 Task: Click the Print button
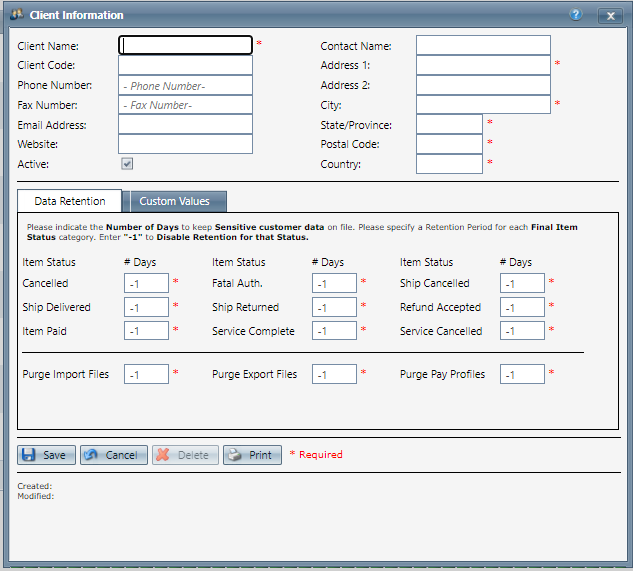tap(252, 455)
